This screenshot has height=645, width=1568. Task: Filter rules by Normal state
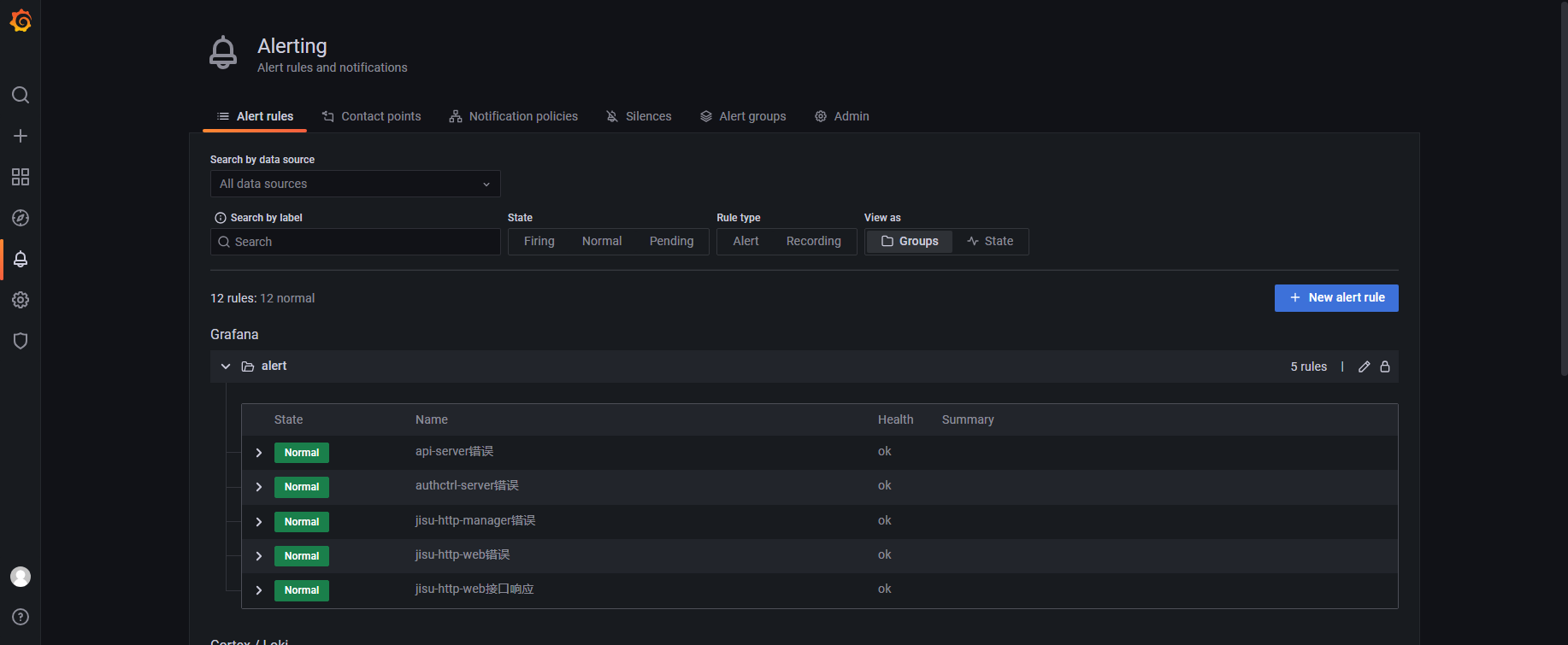[x=602, y=242]
